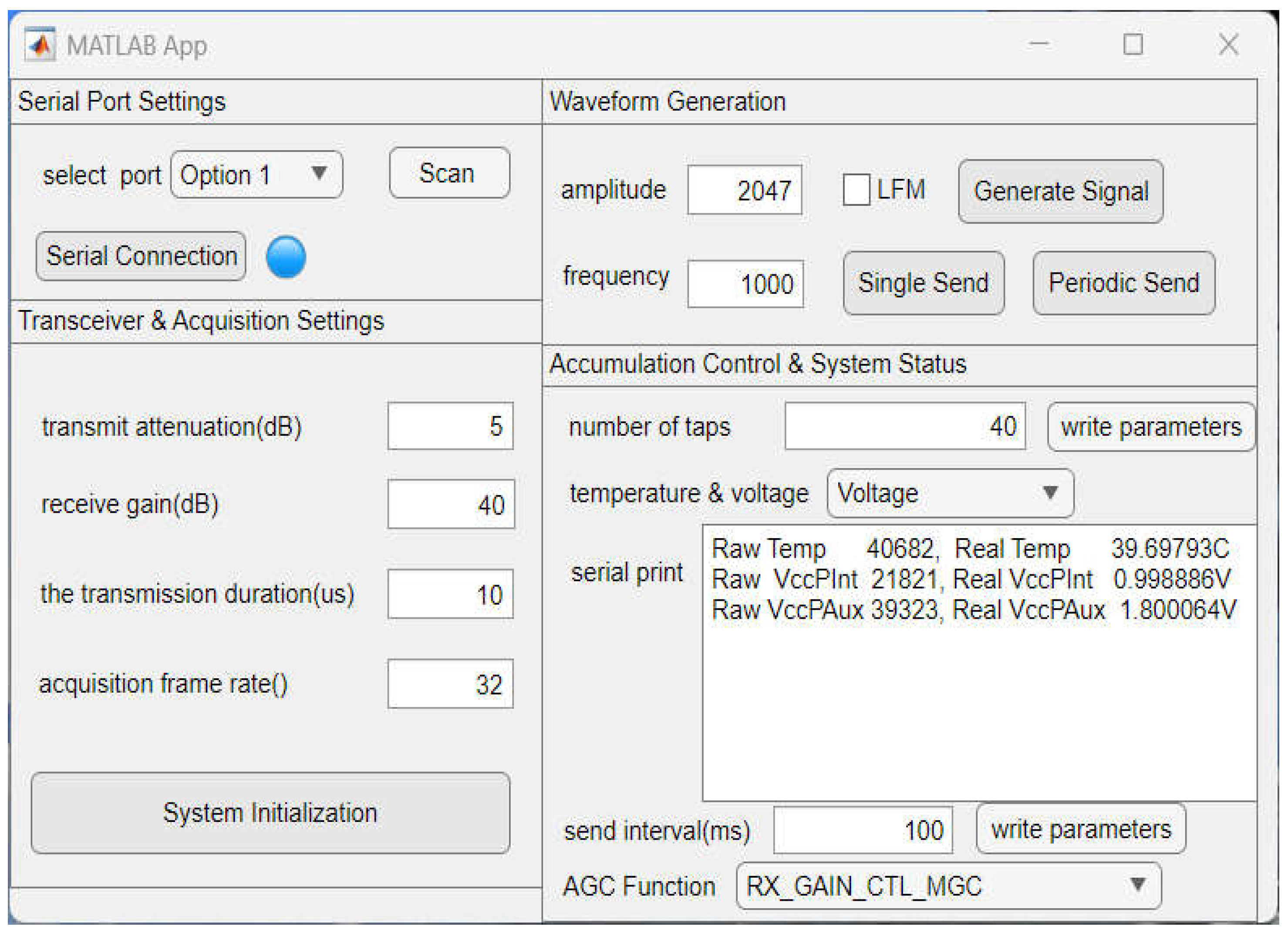
Task: Open the select port dropdown
Action: pyautogui.click(x=256, y=174)
